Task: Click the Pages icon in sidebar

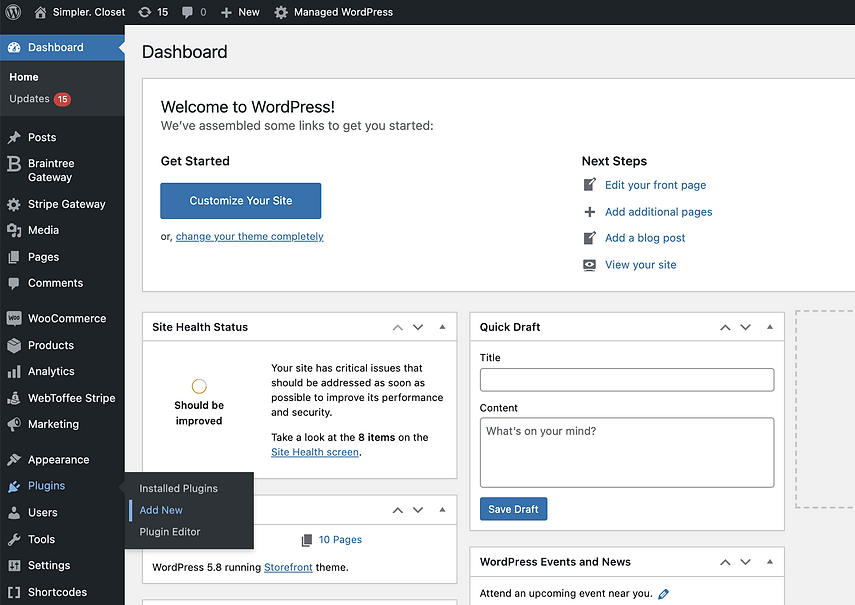Action: 14,257
